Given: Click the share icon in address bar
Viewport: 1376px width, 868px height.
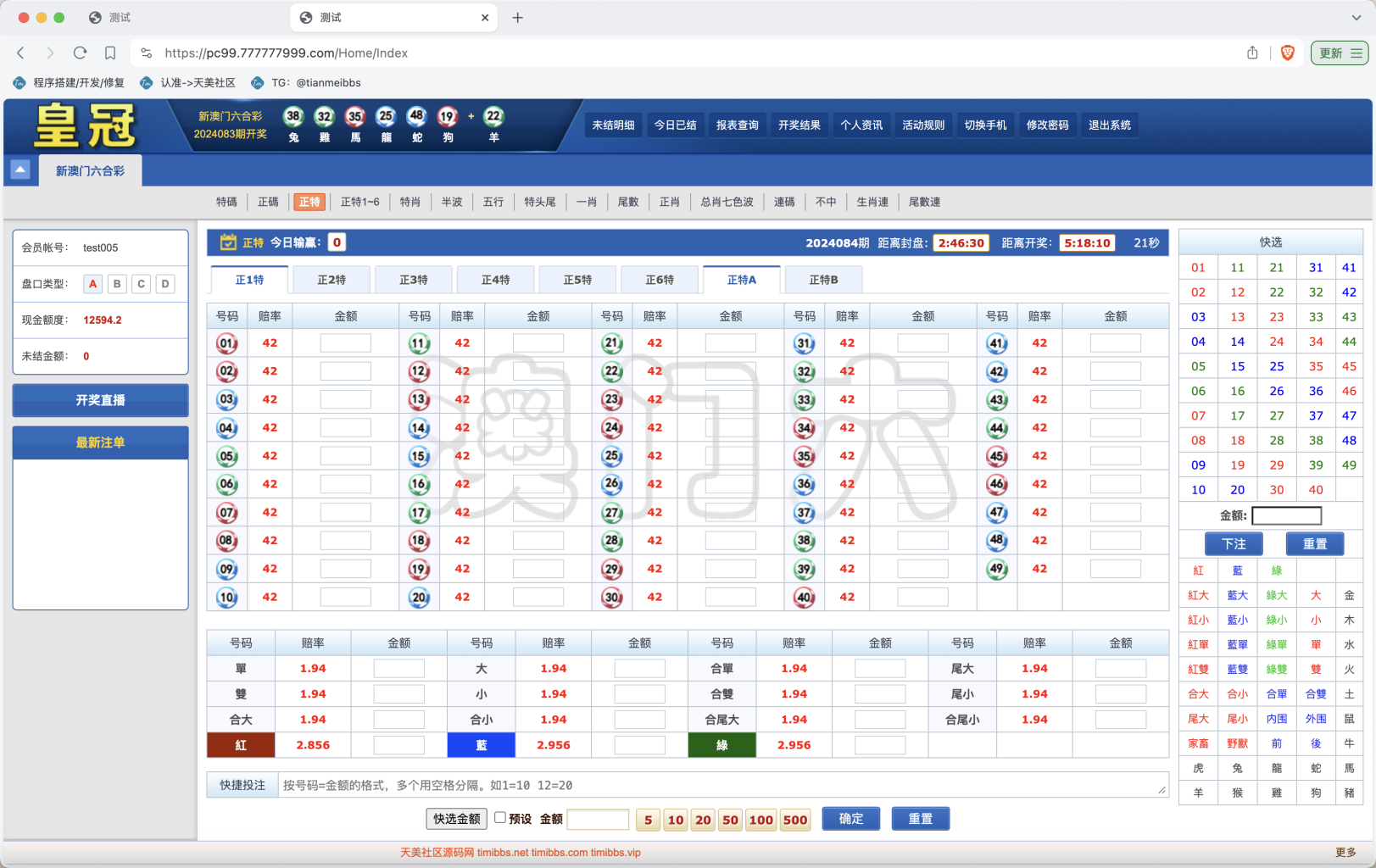Looking at the screenshot, I should pyautogui.click(x=1252, y=53).
